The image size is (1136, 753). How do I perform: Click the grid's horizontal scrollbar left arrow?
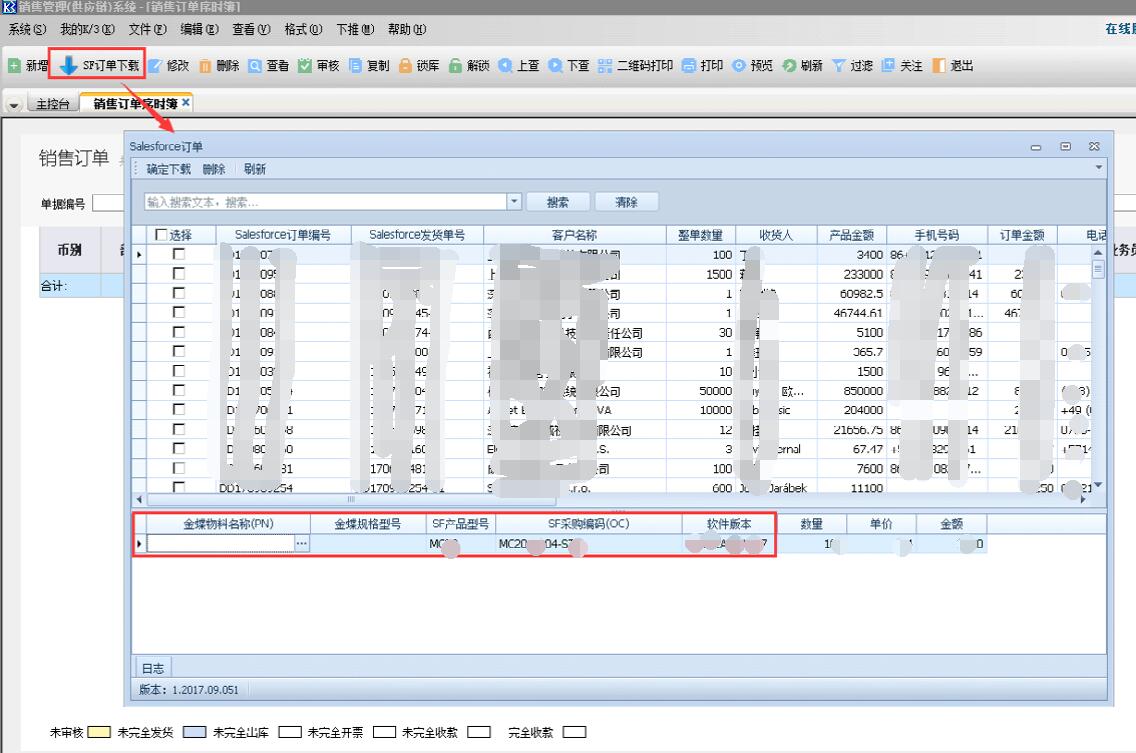(139, 499)
